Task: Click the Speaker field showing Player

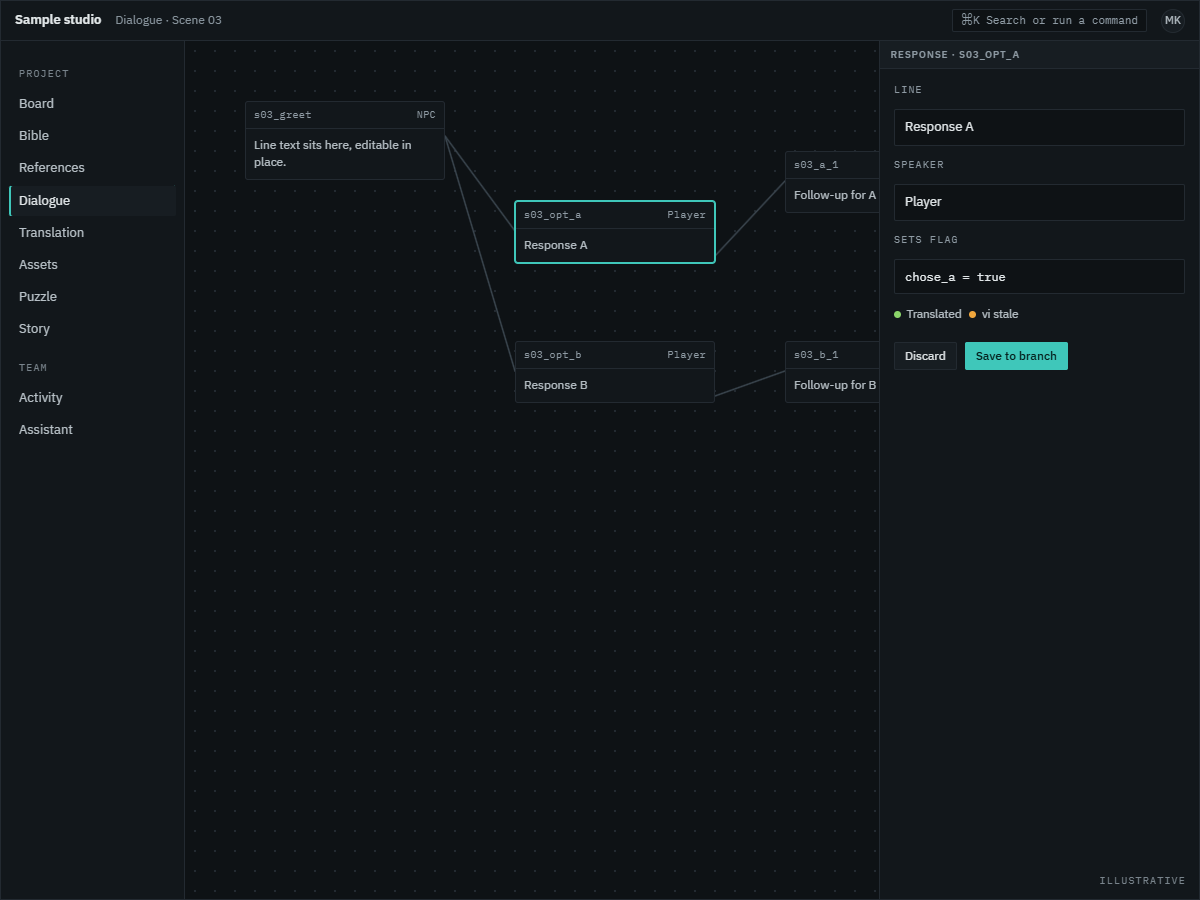Action: click(1039, 202)
